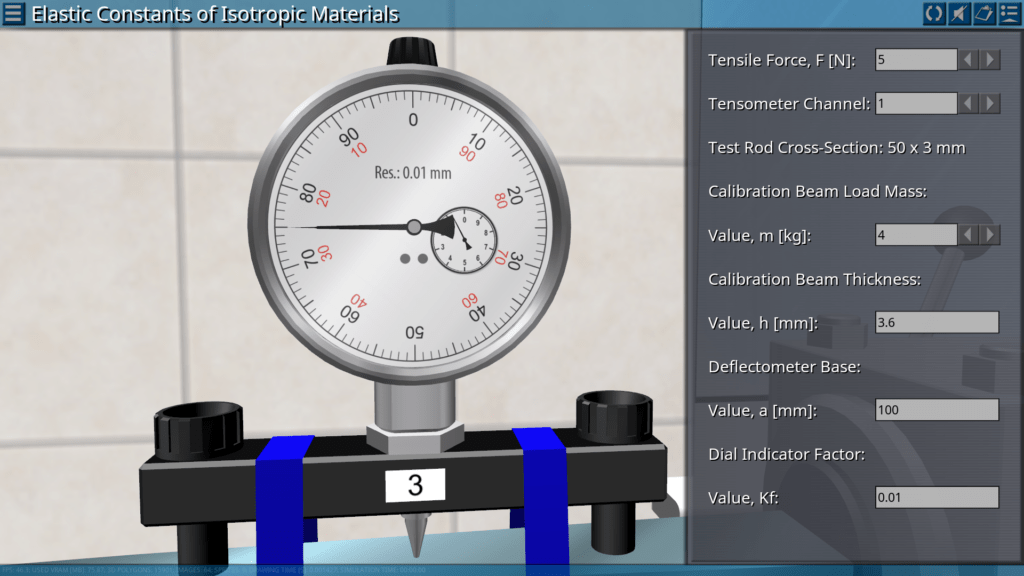
Task: Increase Tensile Force with right arrow
Action: 990,60
